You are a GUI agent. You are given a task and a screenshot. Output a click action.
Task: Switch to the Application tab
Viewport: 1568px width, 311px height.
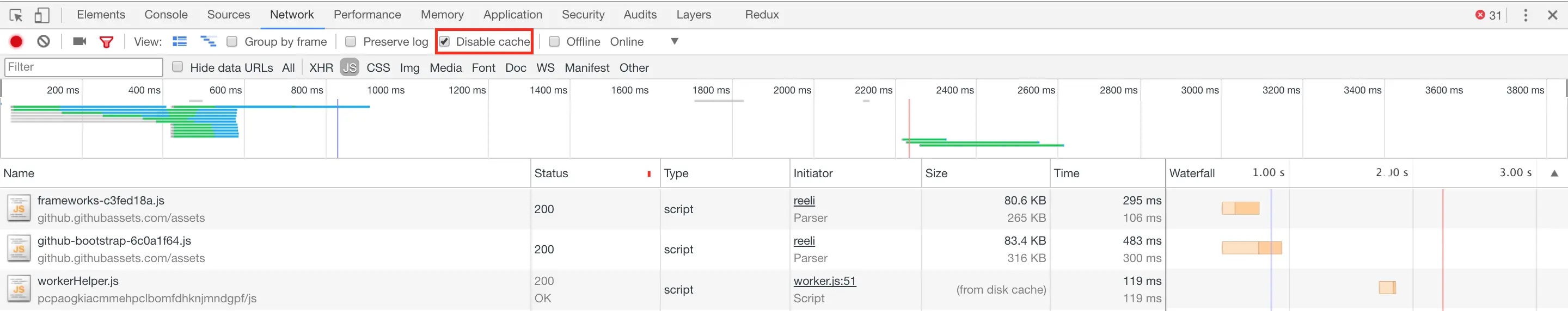[x=513, y=15]
